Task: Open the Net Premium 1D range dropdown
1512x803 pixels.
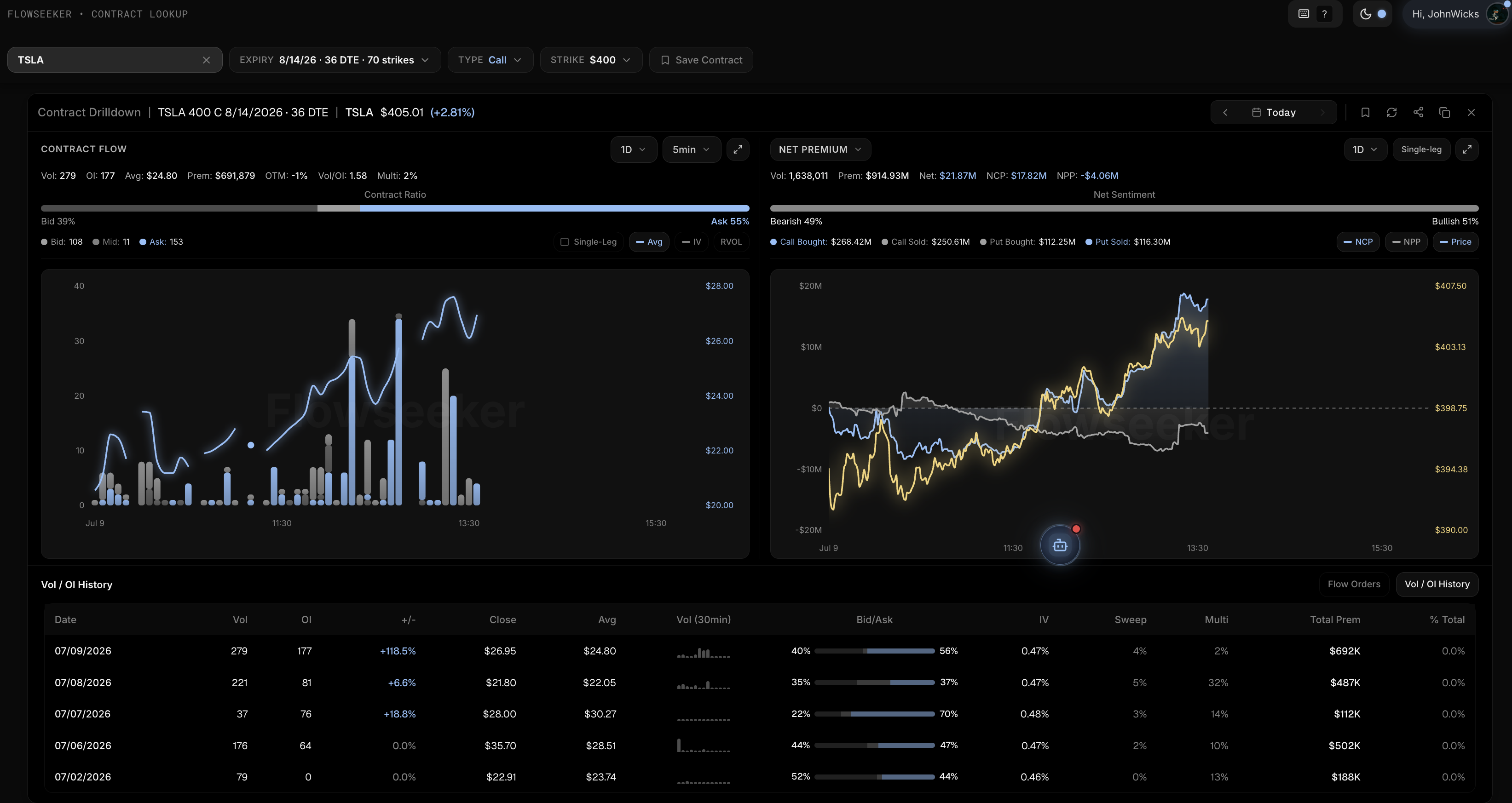Action: 1365,149
